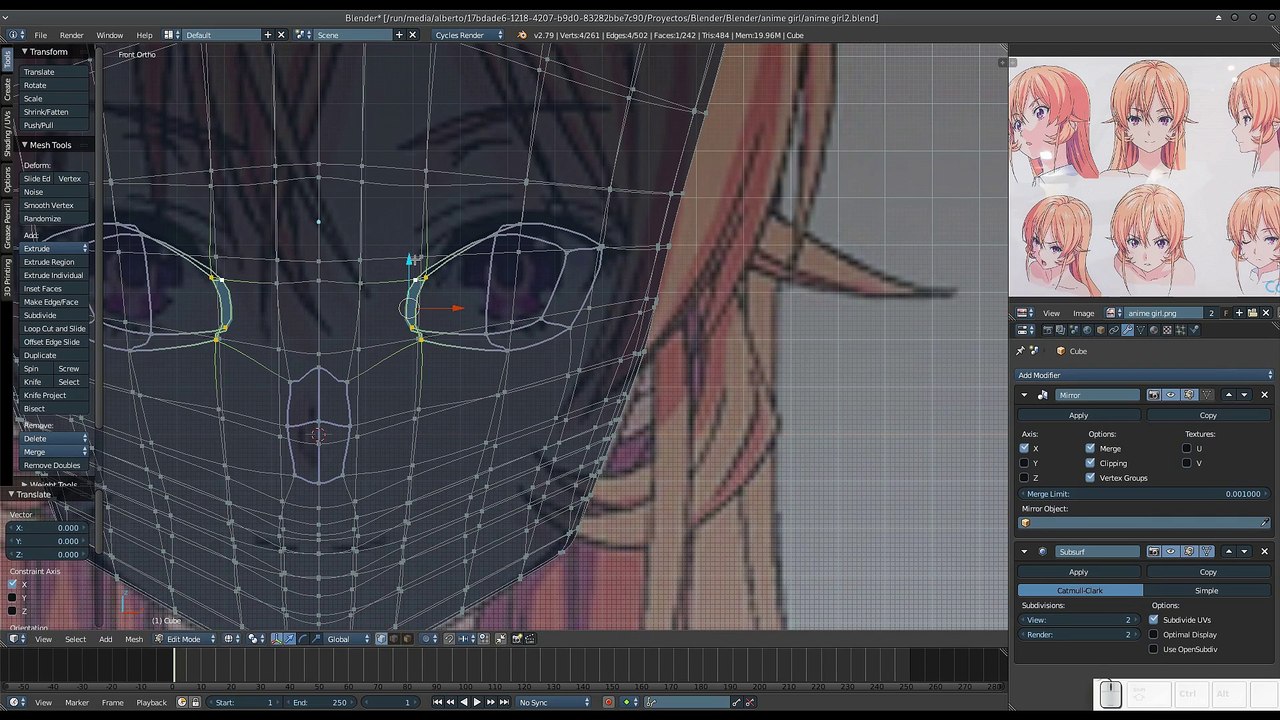Select face select mode icon
This screenshot has width=1280, height=720.
(x=406, y=639)
